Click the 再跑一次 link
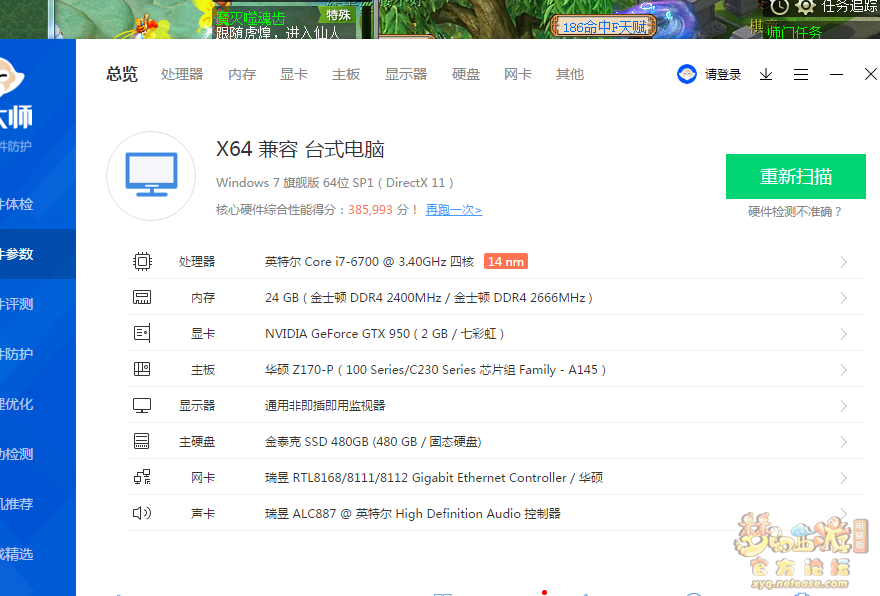 click(453, 210)
